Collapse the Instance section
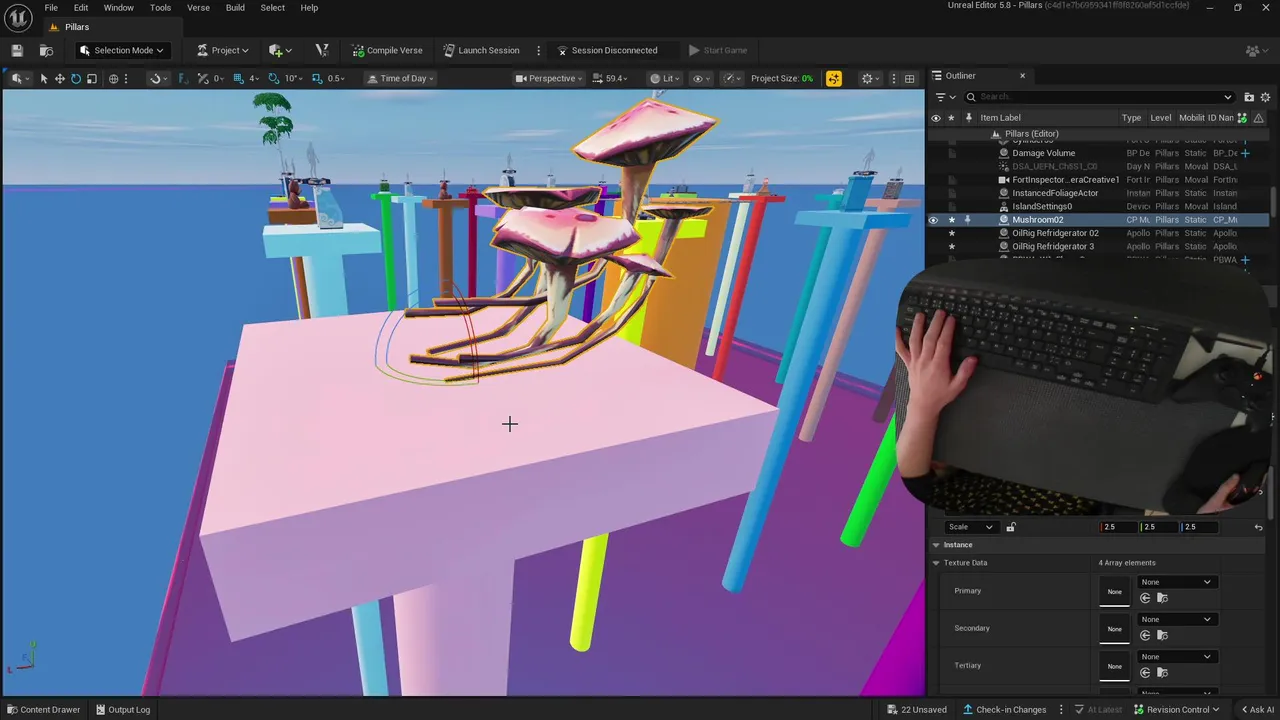 pos(936,545)
